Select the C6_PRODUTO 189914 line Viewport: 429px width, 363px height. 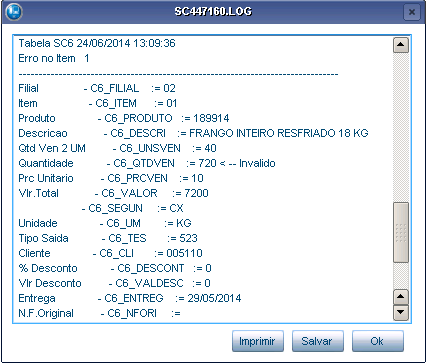124,118
